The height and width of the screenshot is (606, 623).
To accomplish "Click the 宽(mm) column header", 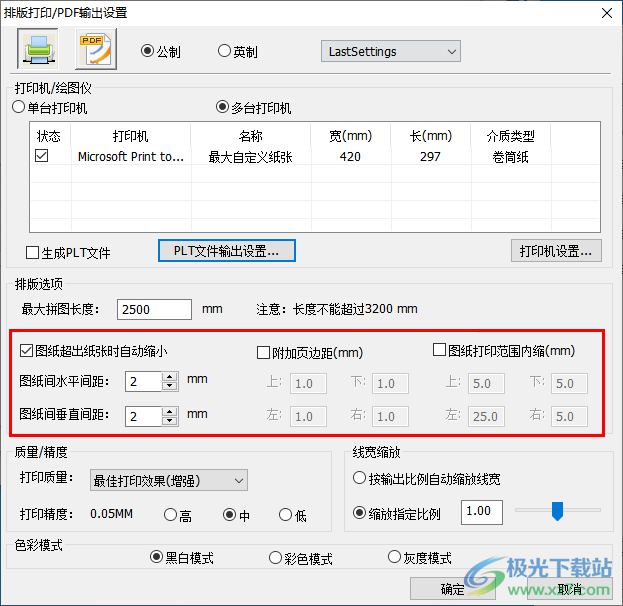I will coord(351,136).
